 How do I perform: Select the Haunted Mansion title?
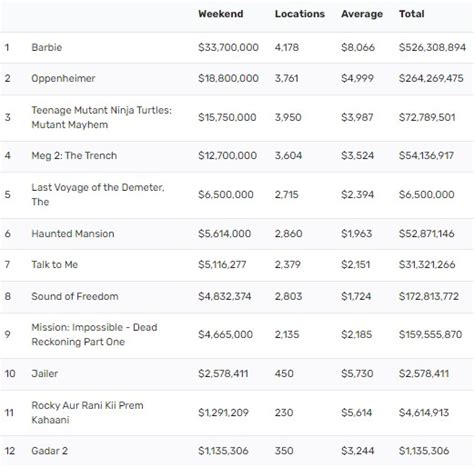pyautogui.click(x=73, y=234)
